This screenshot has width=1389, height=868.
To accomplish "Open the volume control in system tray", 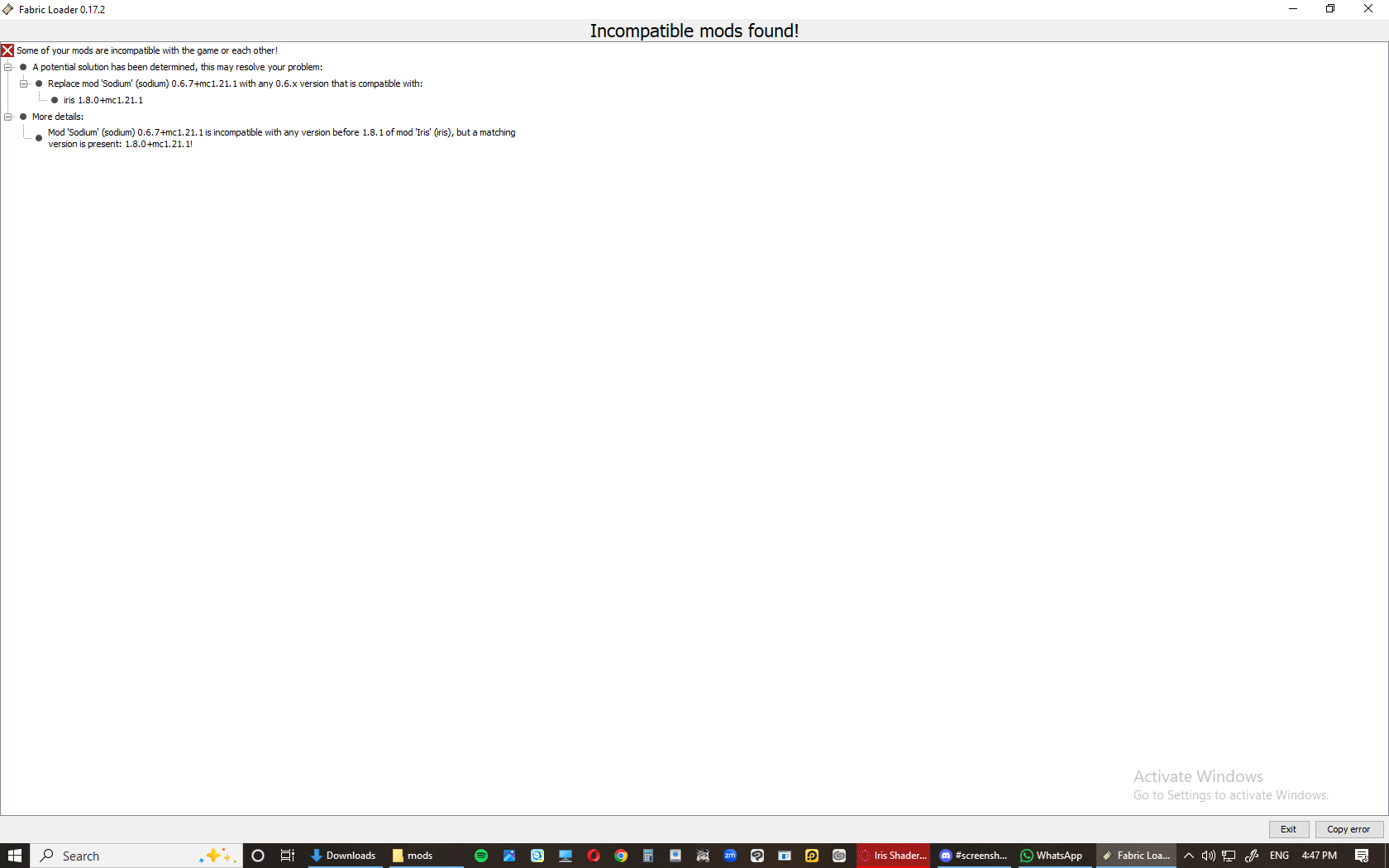I will click(x=1209, y=856).
